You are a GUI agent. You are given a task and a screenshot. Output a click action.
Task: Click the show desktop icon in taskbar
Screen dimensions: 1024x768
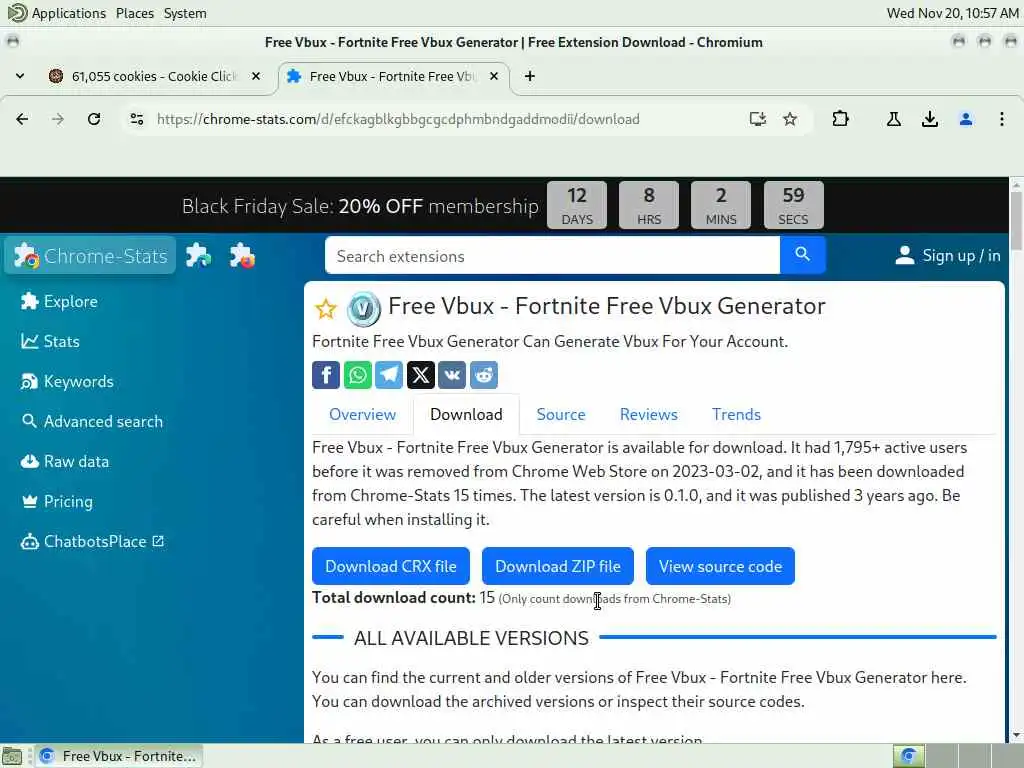pyautogui.click(x=12, y=756)
